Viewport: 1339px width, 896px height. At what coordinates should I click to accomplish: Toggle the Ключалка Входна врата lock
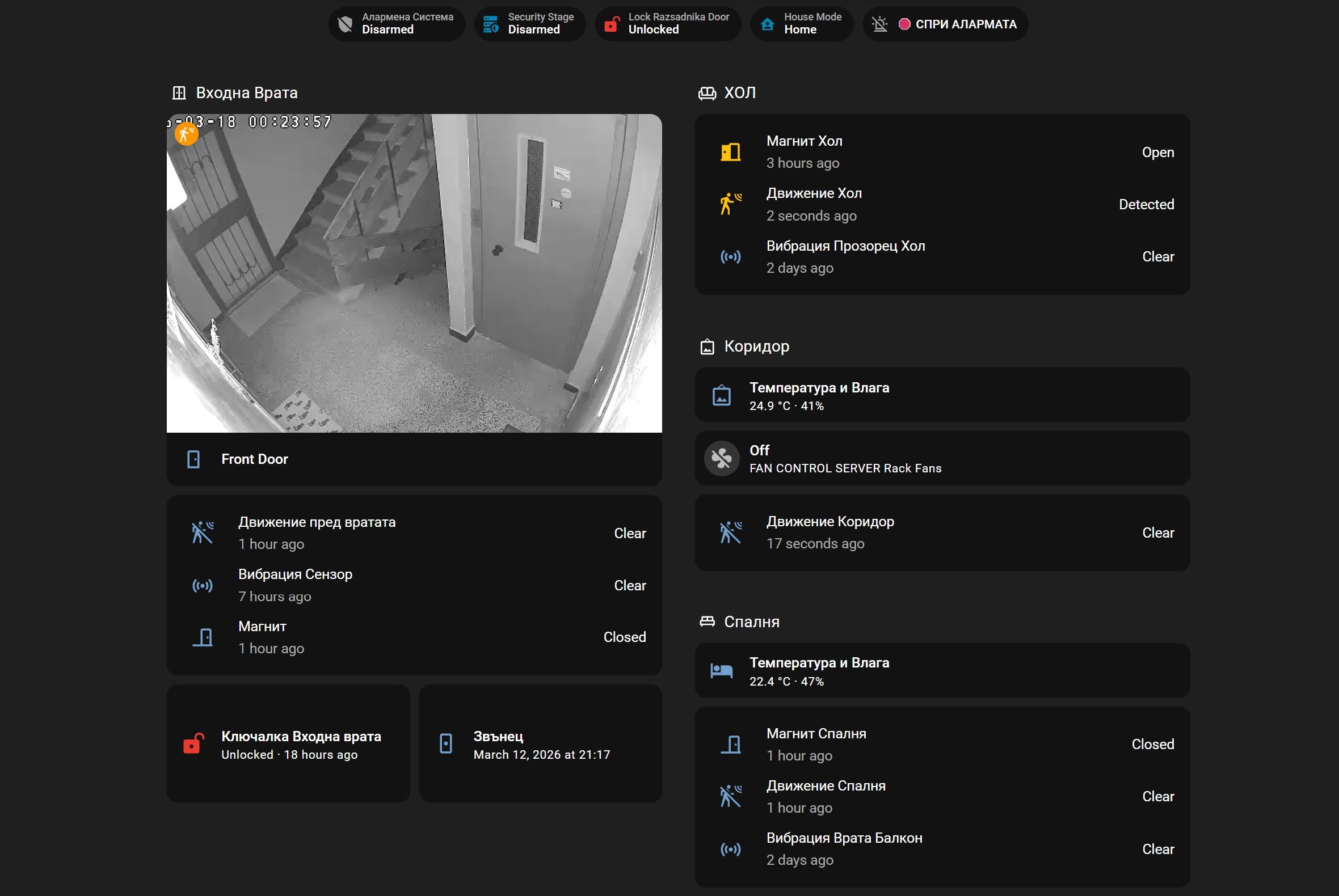pos(193,744)
